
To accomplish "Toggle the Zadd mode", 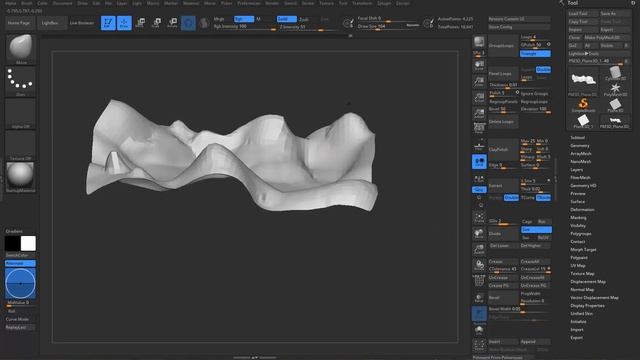I will point(287,19).
